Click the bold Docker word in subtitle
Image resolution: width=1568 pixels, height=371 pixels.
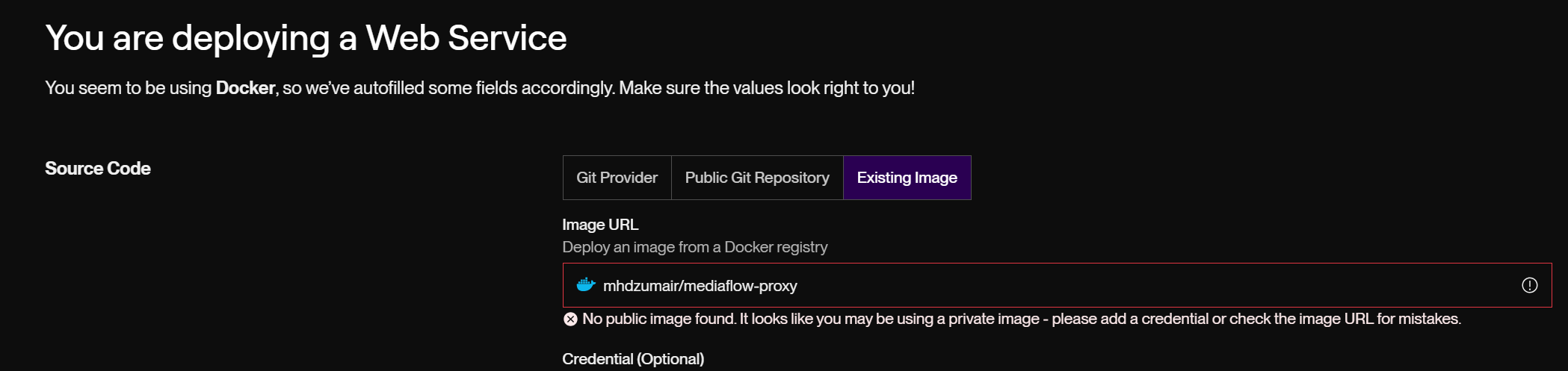point(245,88)
